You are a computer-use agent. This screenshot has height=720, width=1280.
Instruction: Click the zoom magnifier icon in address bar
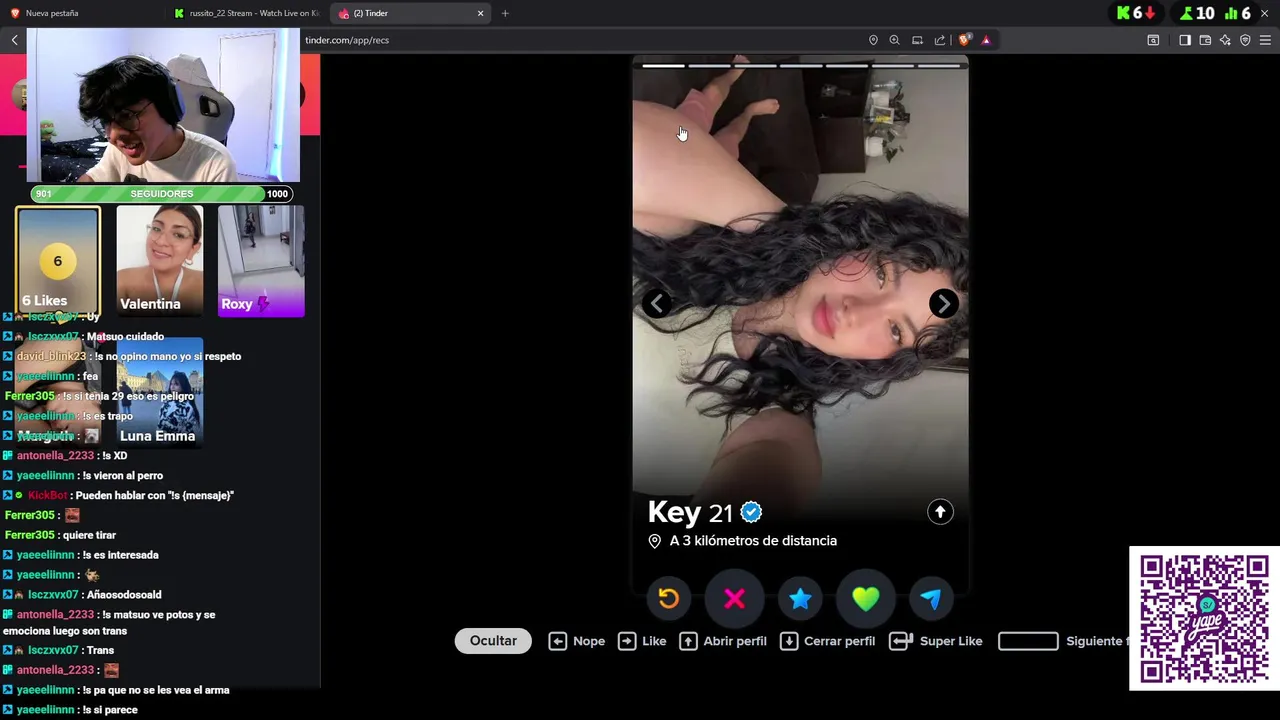tap(895, 40)
